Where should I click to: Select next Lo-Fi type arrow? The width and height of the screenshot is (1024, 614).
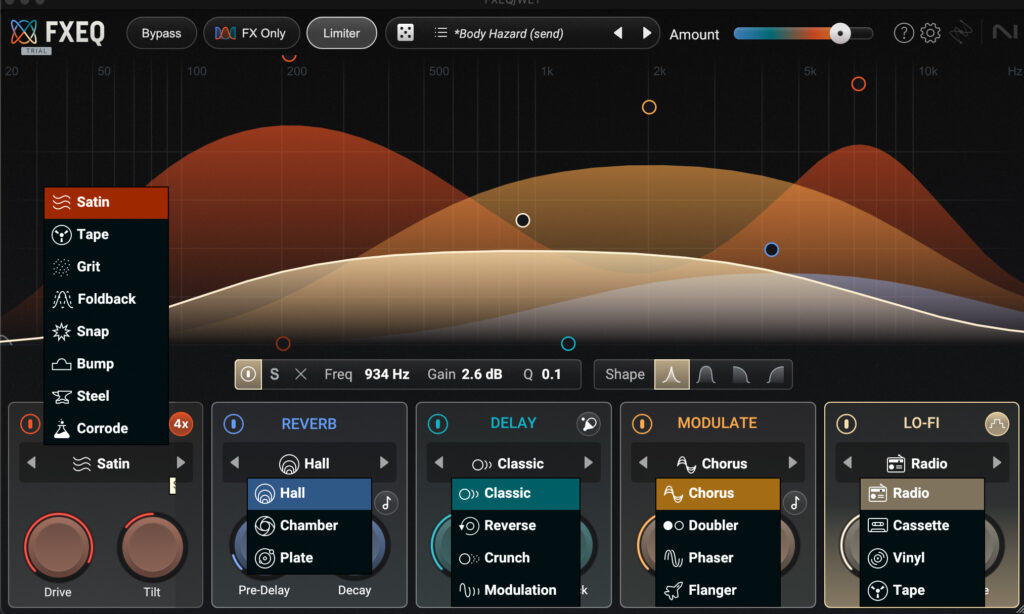click(x=997, y=463)
